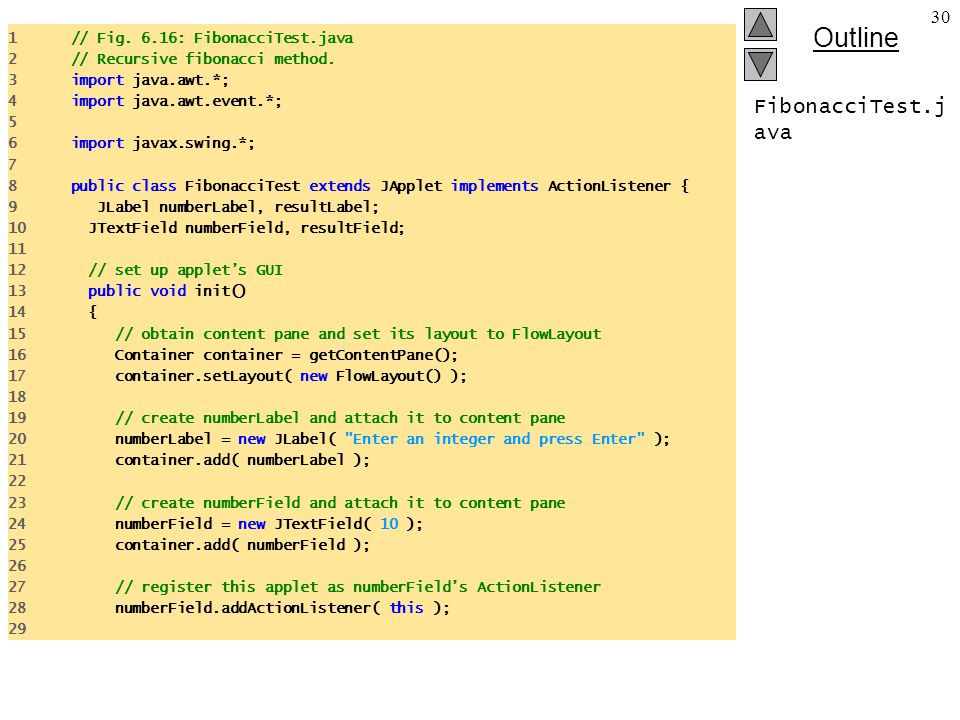Click string "Enter an integer and press Enter"

coord(495,439)
